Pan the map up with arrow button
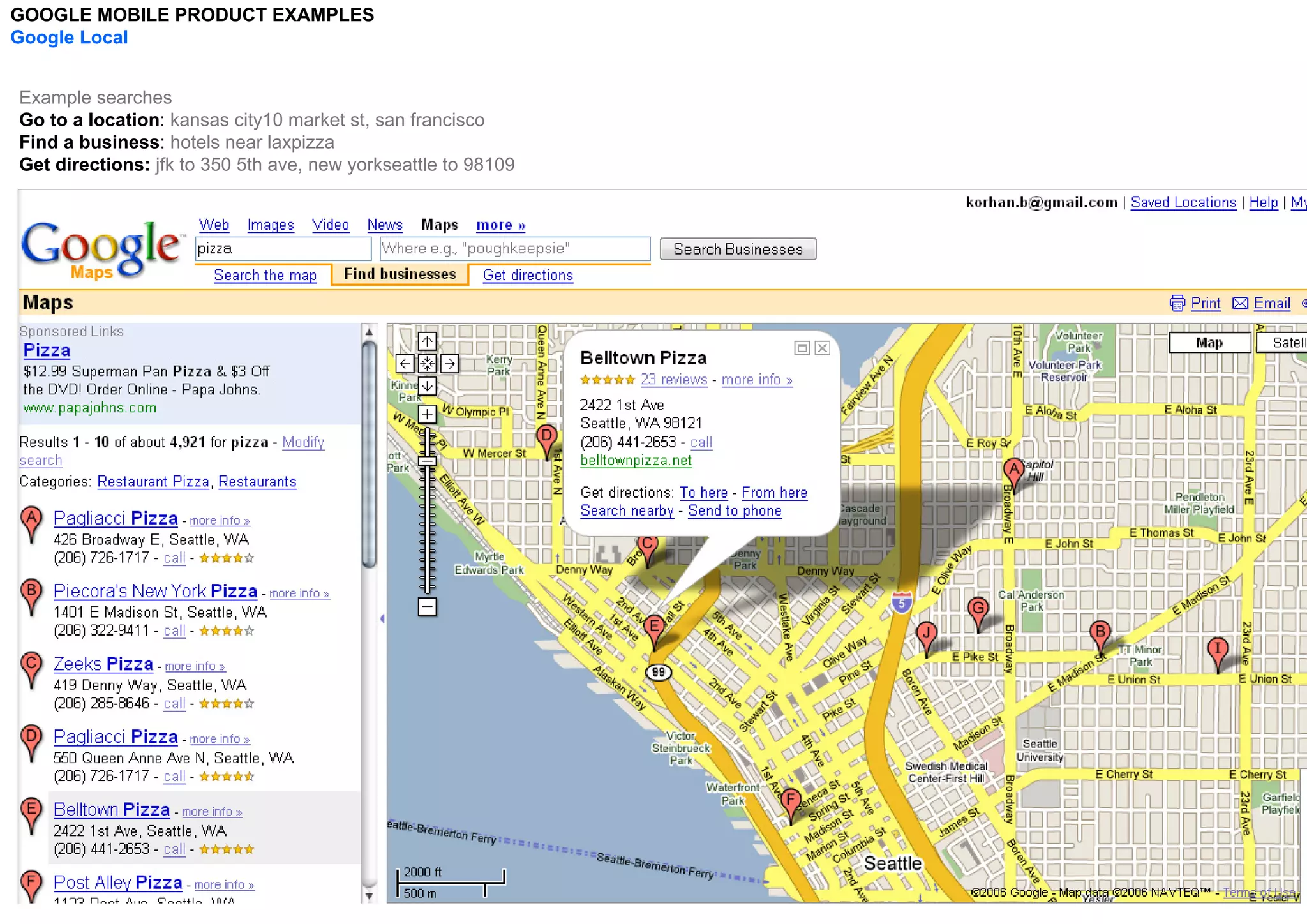1307x924 pixels. 427,341
